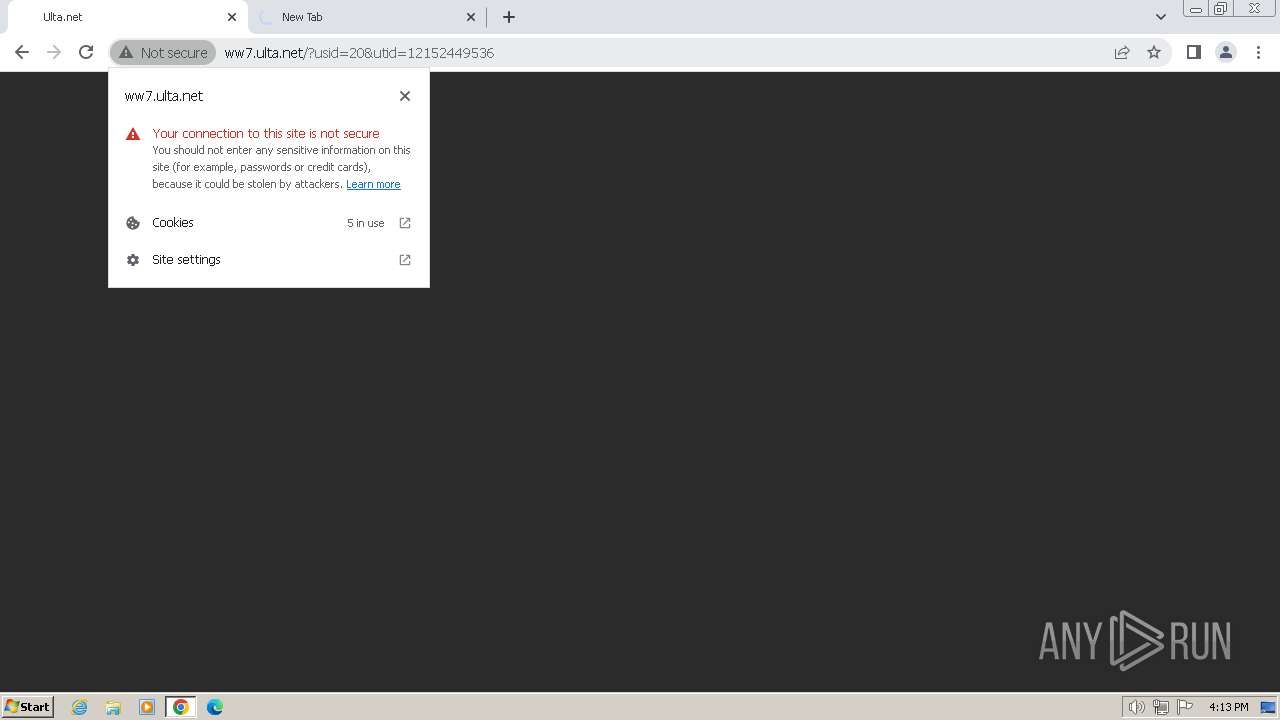Screen dimensions: 1280x720
Task: Open File Explorer from taskbar
Action: coord(113,707)
